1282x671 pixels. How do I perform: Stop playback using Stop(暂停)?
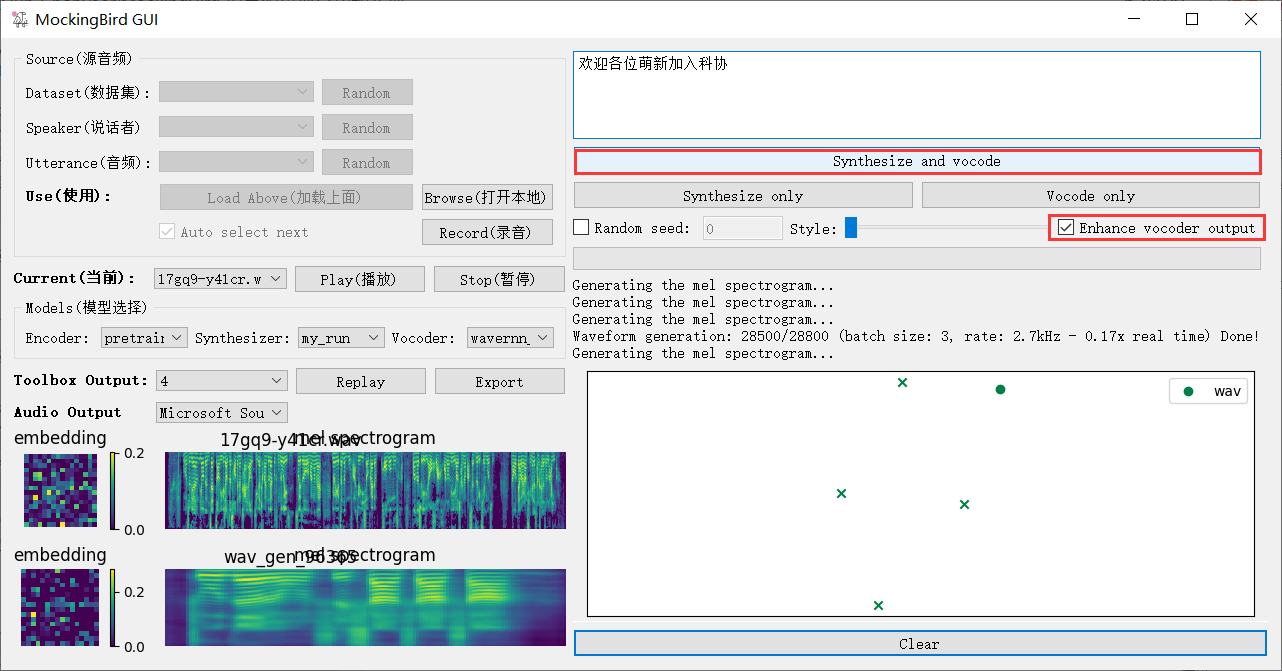pos(499,278)
